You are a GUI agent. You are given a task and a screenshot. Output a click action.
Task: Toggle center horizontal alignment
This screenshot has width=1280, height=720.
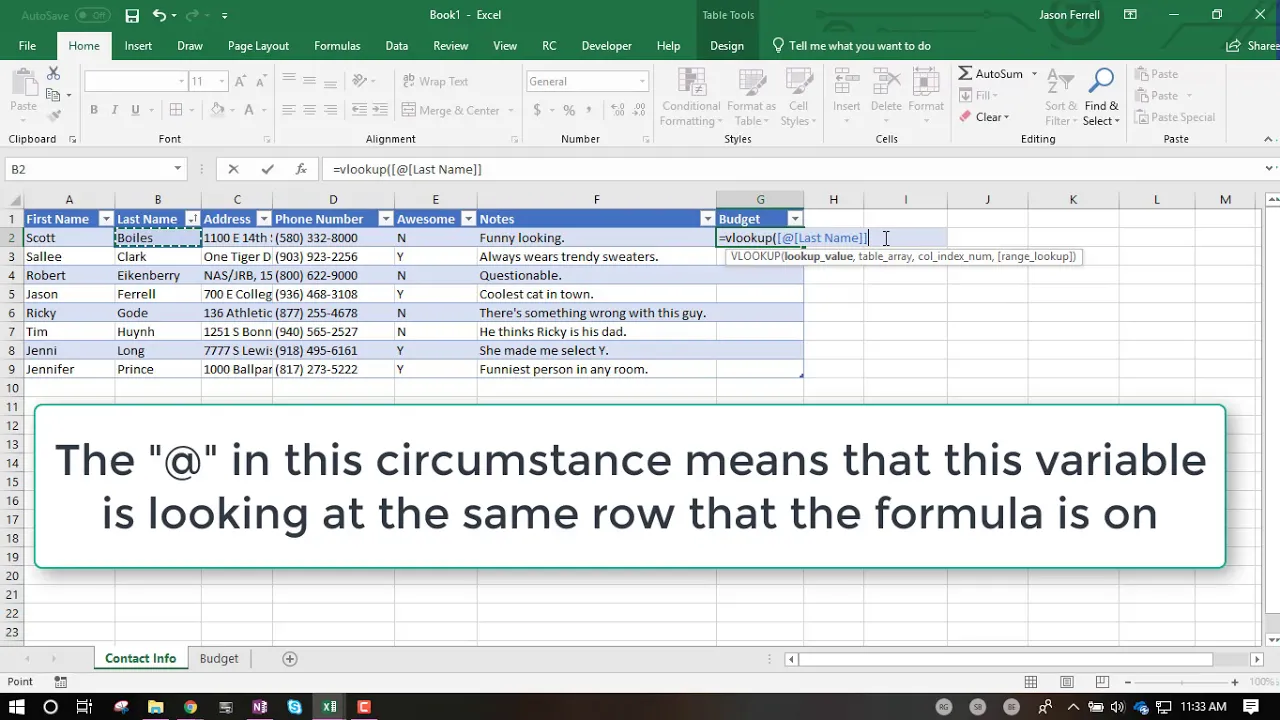tap(309, 110)
